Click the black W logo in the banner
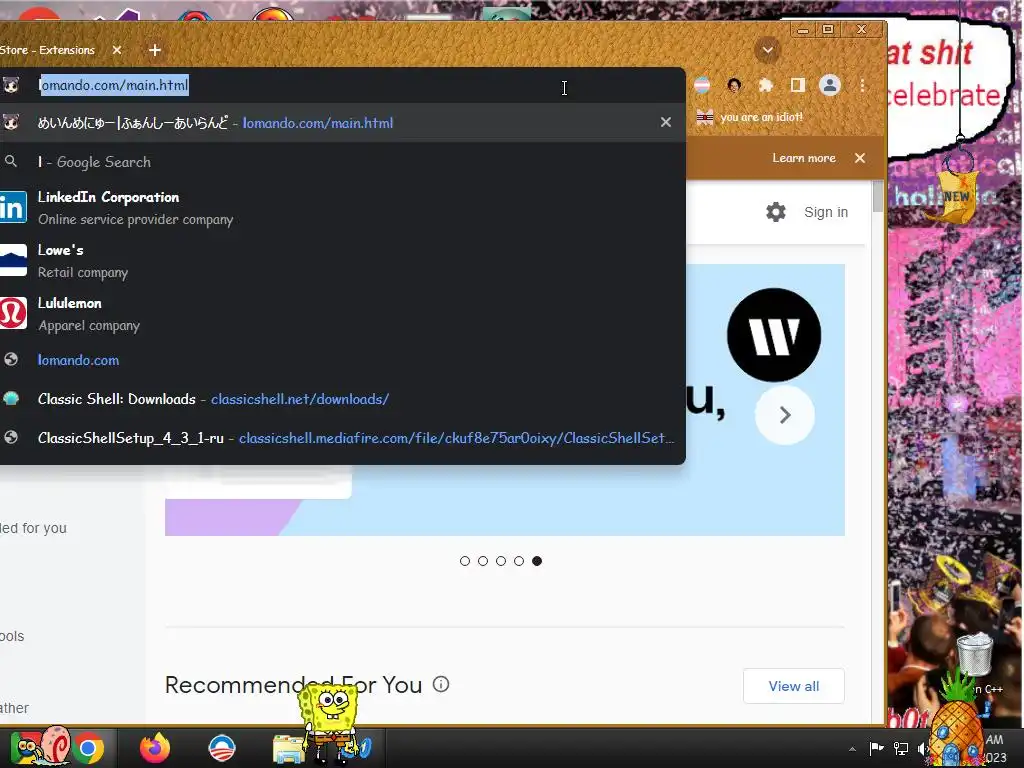 click(x=774, y=335)
